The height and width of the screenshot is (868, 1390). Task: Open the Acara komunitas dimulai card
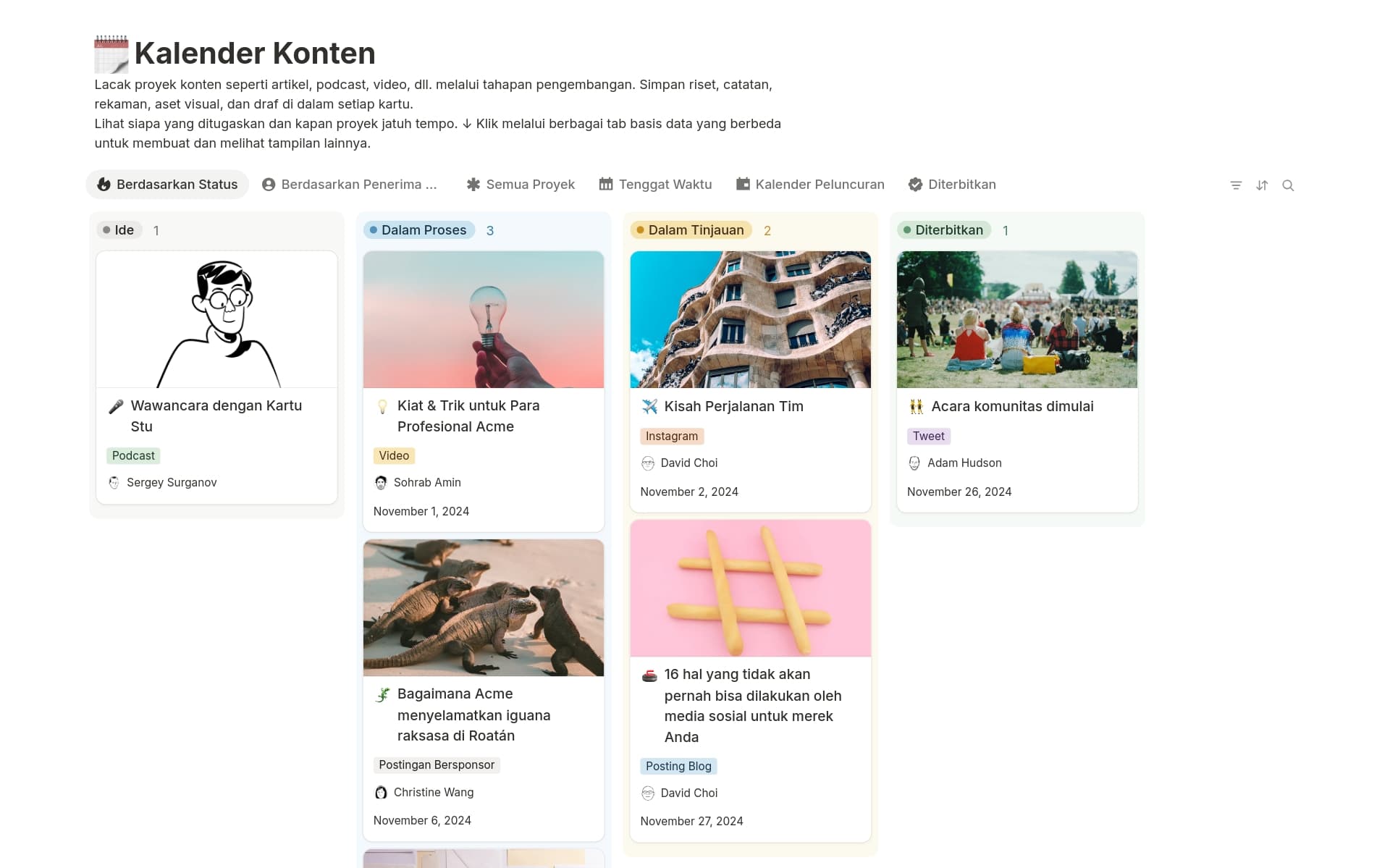(1011, 407)
